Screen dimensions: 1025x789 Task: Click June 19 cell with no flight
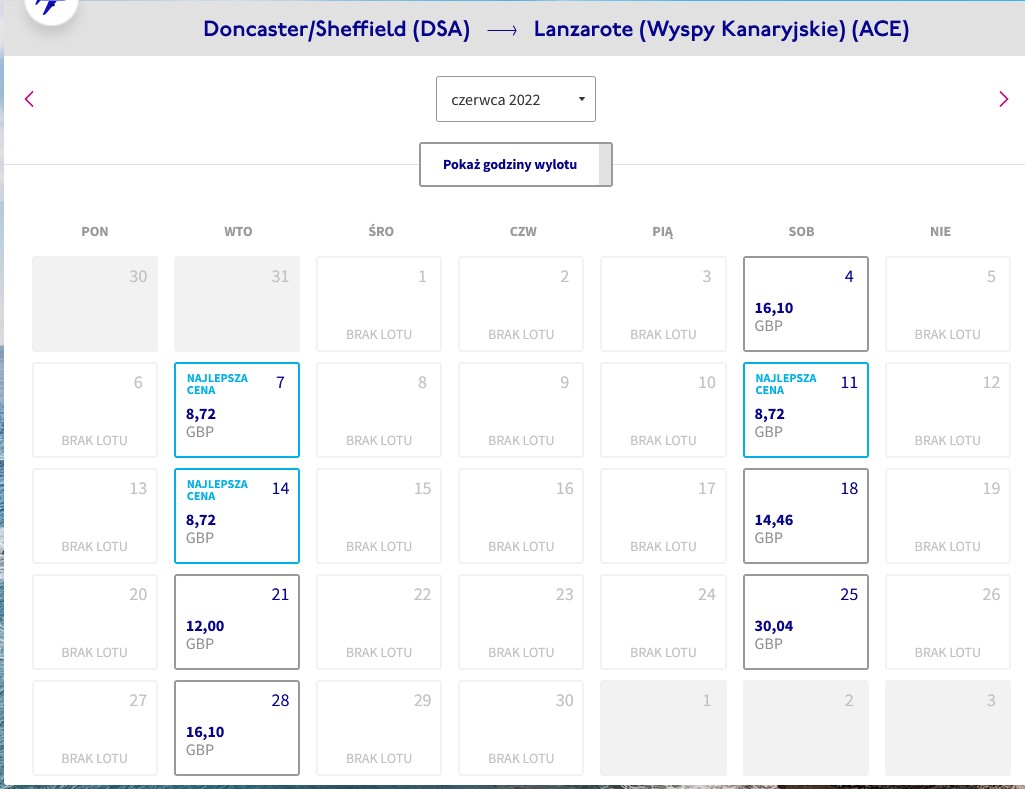coord(948,516)
